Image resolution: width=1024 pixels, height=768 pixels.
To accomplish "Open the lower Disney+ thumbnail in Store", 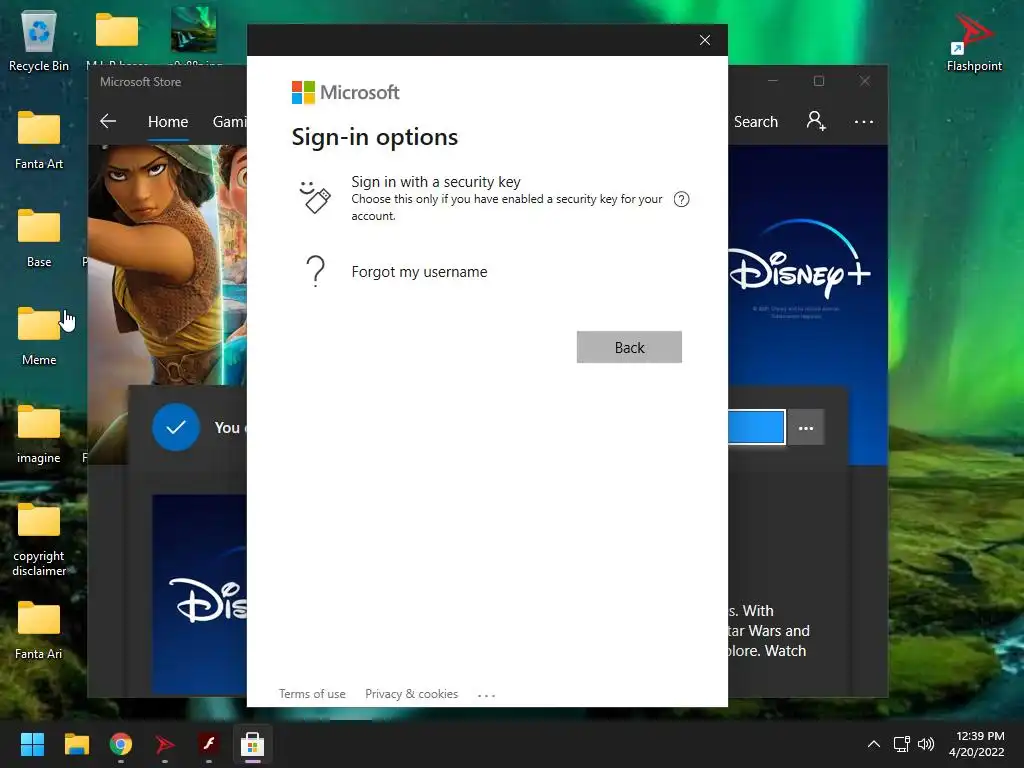I will (x=199, y=593).
